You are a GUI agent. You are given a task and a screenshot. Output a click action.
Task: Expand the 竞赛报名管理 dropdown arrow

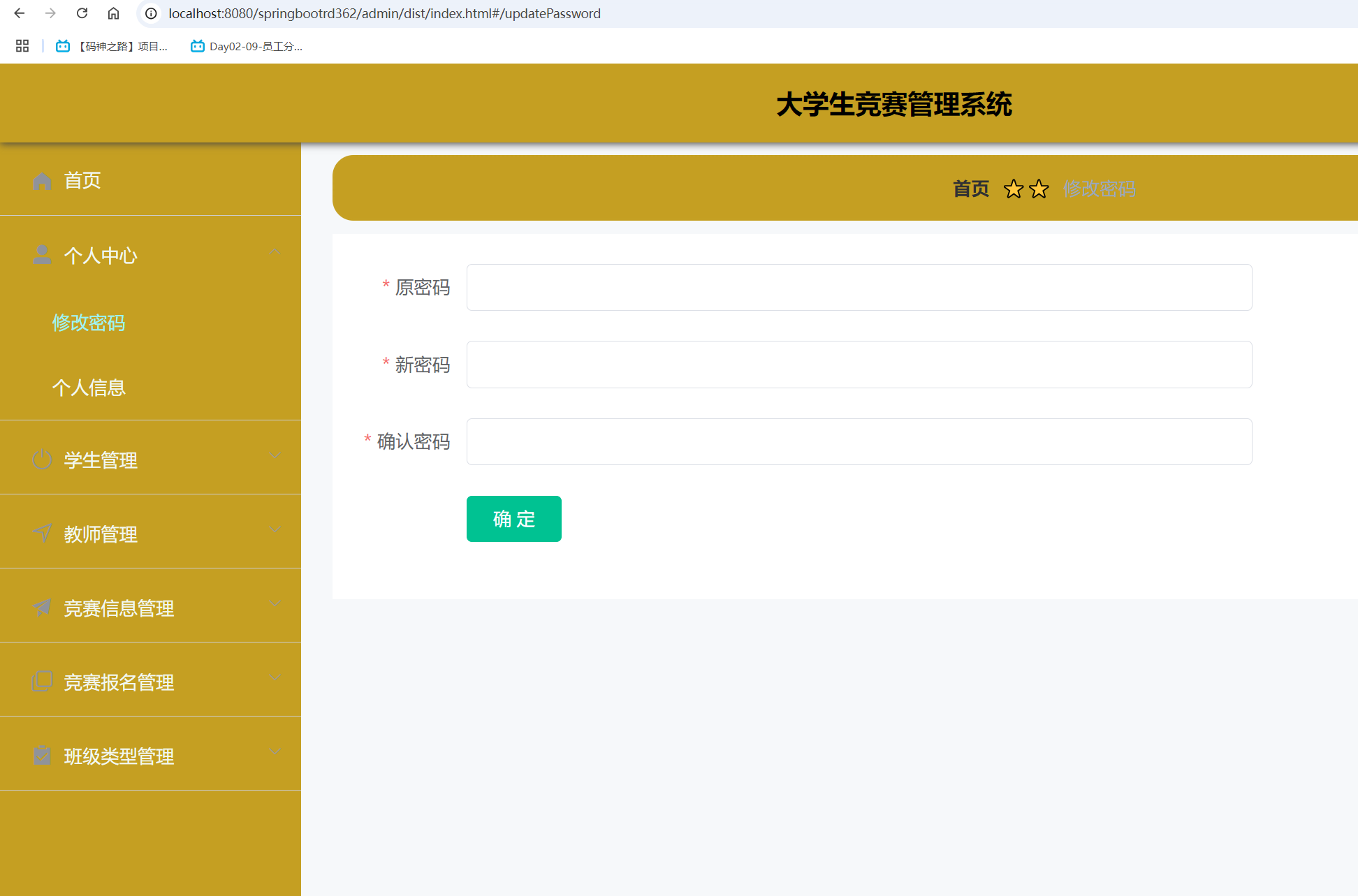point(275,677)
